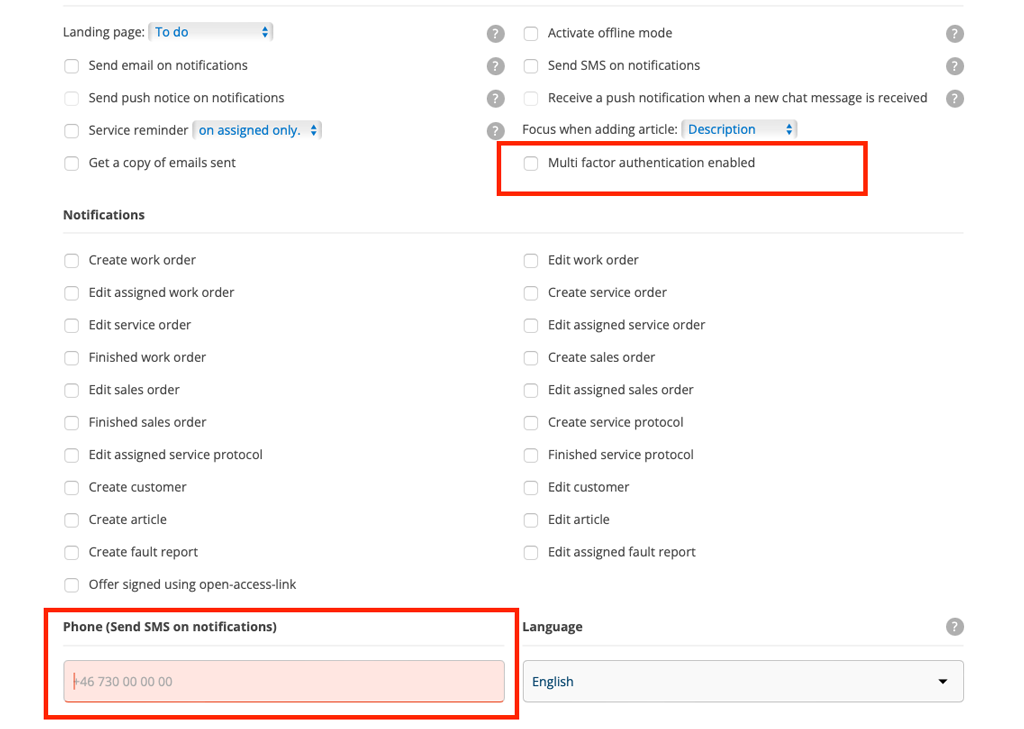Open the Landing page To do dropdown

coord(211,32)
